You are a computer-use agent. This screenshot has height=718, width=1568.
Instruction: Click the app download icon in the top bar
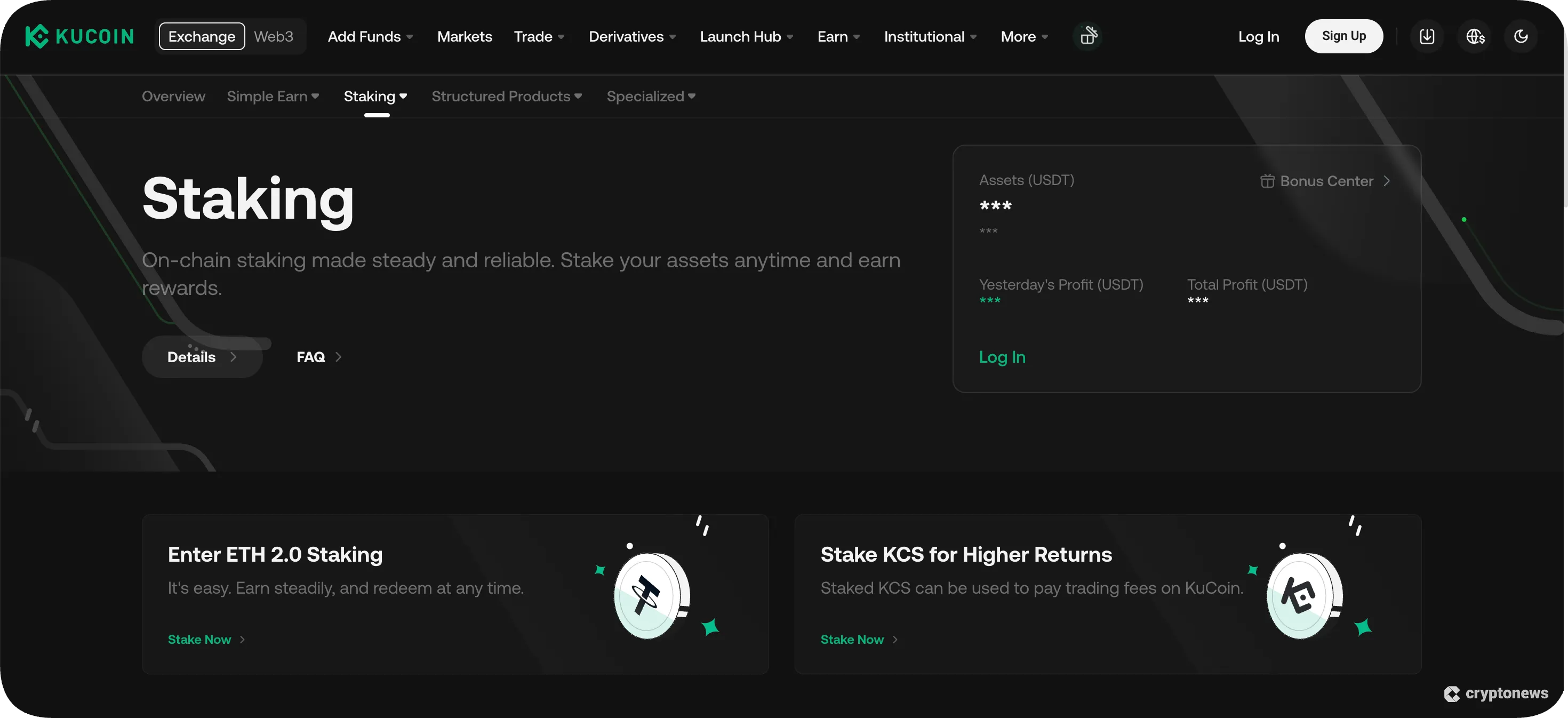click(1427, 36)
